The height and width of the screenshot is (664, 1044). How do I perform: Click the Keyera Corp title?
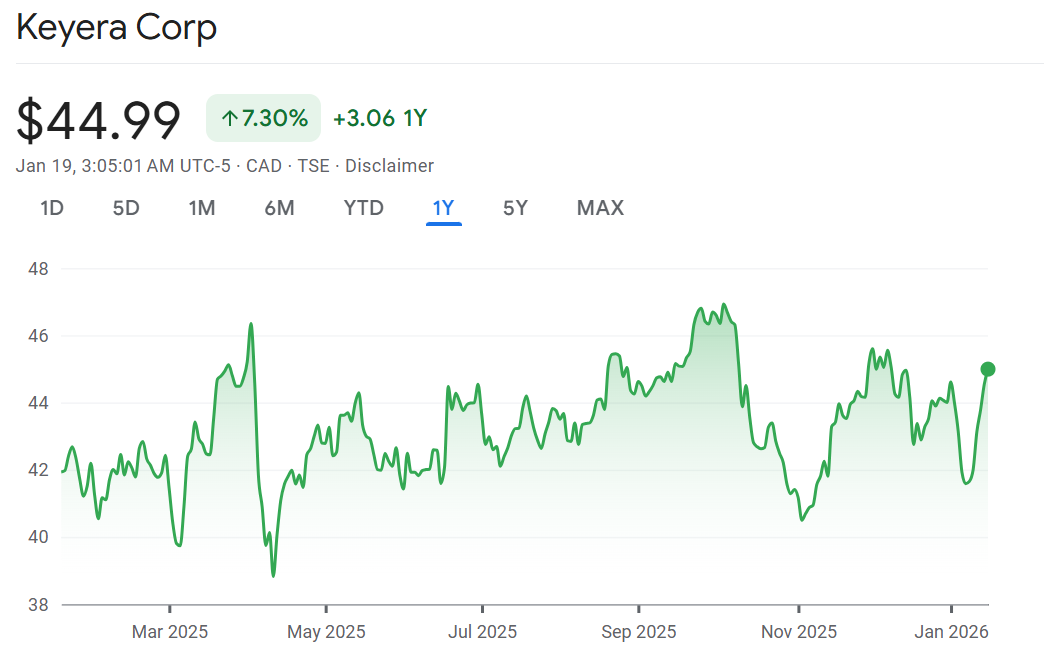click(116, 28)
